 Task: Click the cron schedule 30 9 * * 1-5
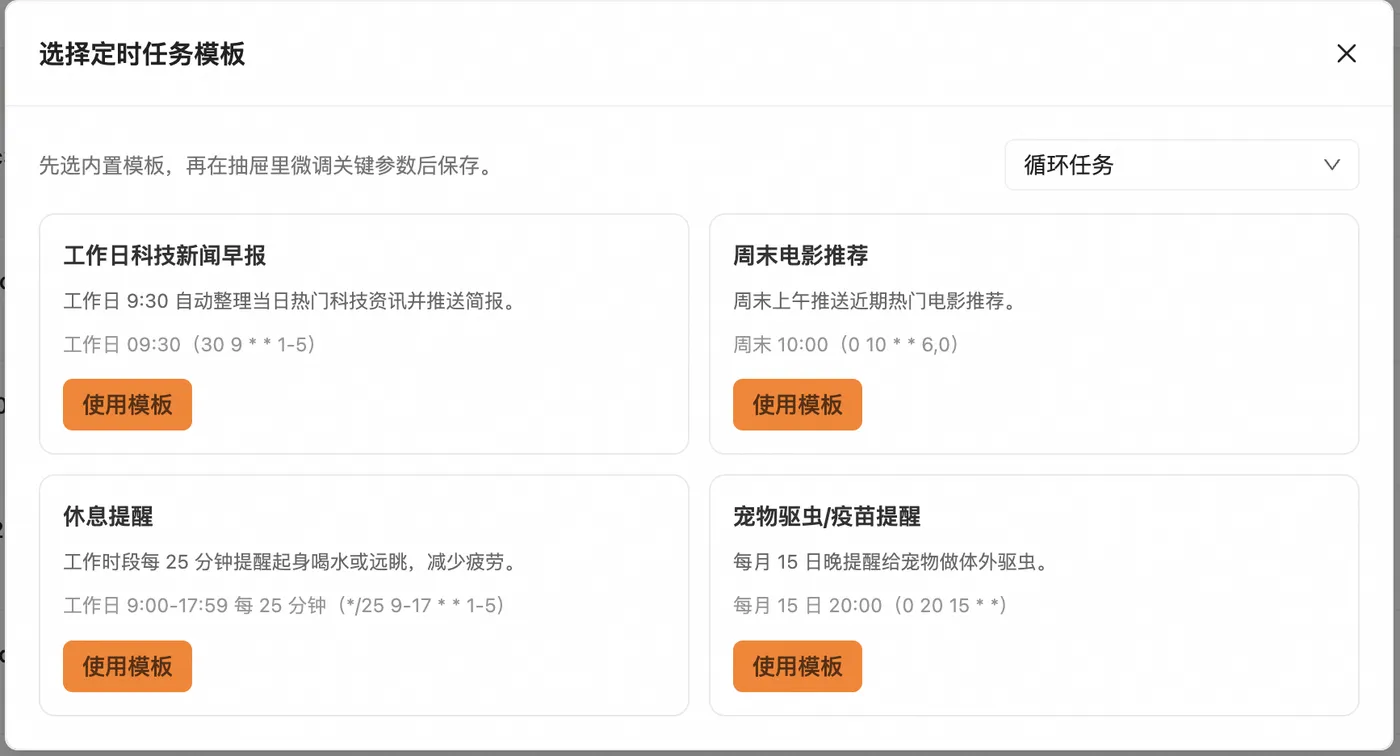click(254, 345)
